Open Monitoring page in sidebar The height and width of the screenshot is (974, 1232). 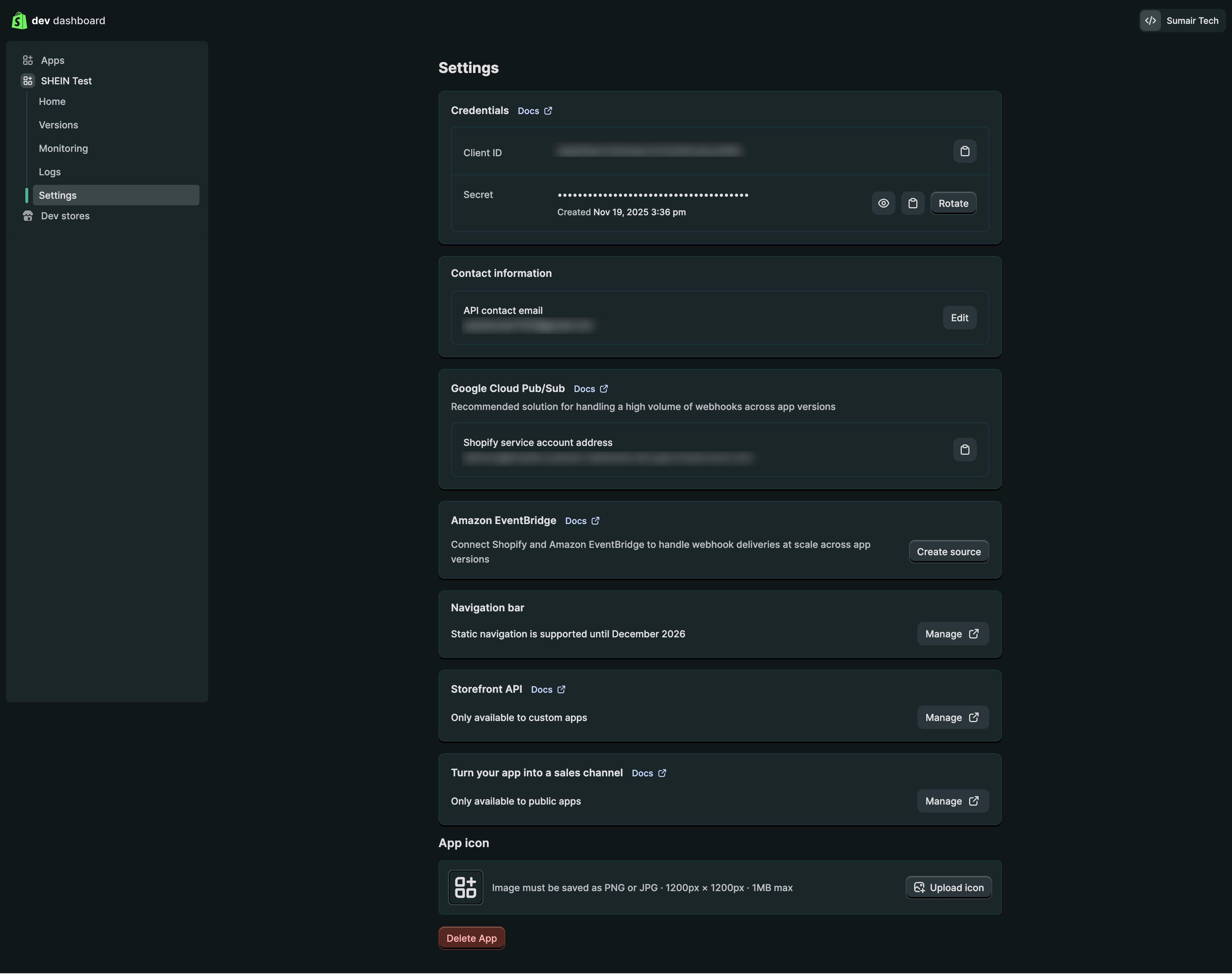[63, 148]
